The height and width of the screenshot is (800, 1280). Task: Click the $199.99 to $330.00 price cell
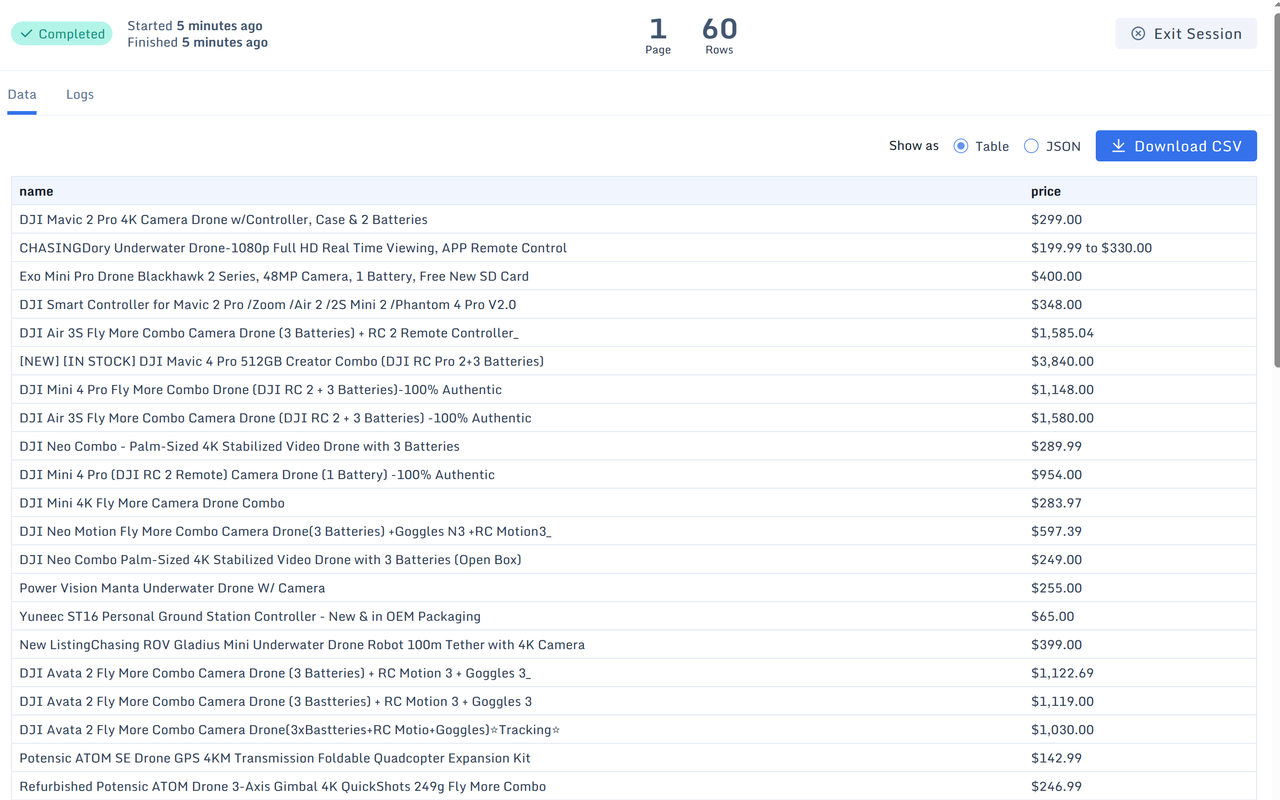coord(1091,248)
